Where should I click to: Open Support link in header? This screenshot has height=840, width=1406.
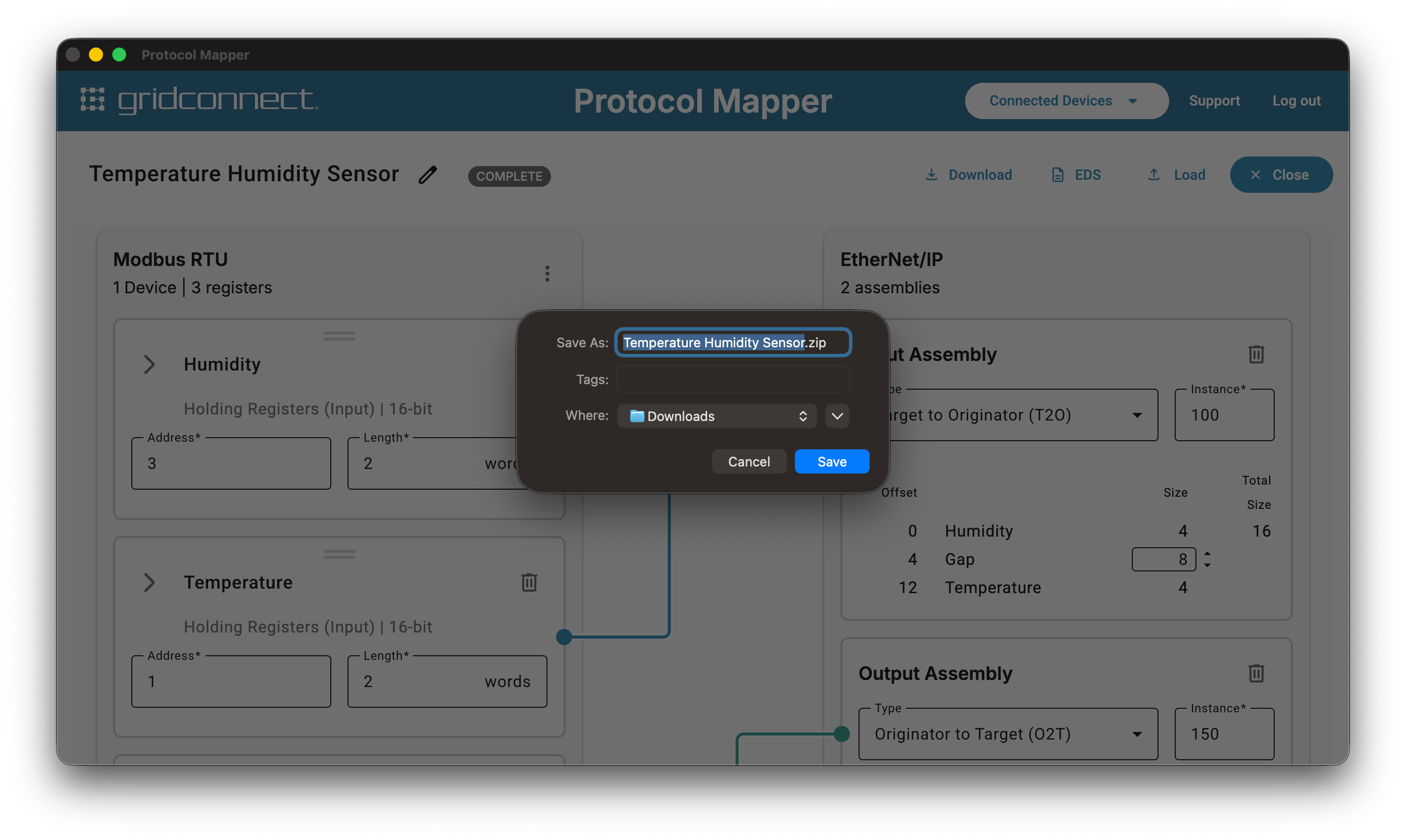[x=1214, y=101]
